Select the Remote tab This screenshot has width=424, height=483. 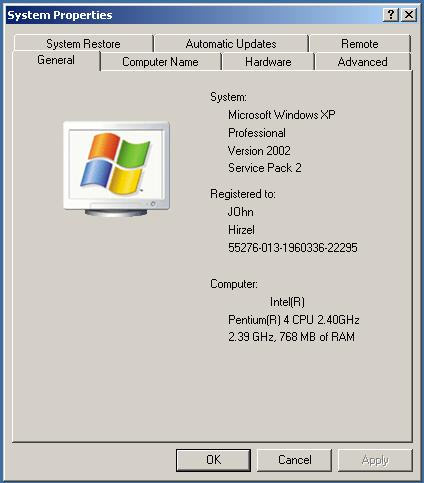click(360, 44)
